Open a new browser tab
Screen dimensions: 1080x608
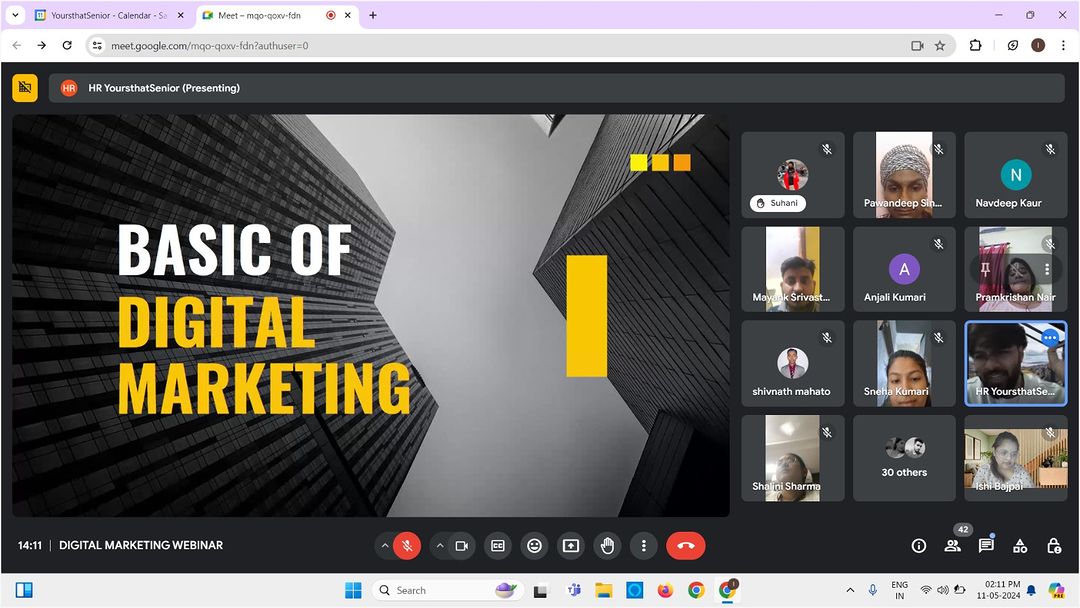(373, 16)
